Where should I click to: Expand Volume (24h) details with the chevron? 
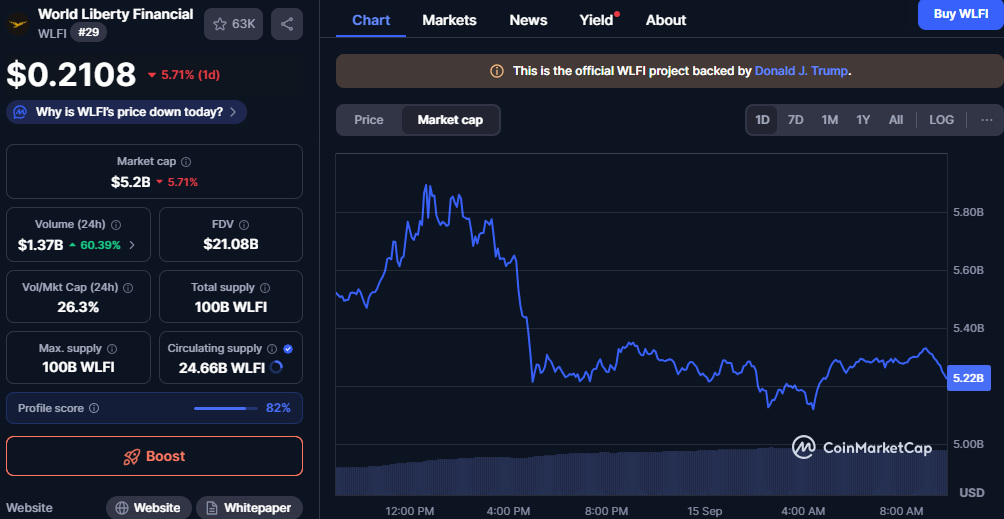(x=132, y=244)
